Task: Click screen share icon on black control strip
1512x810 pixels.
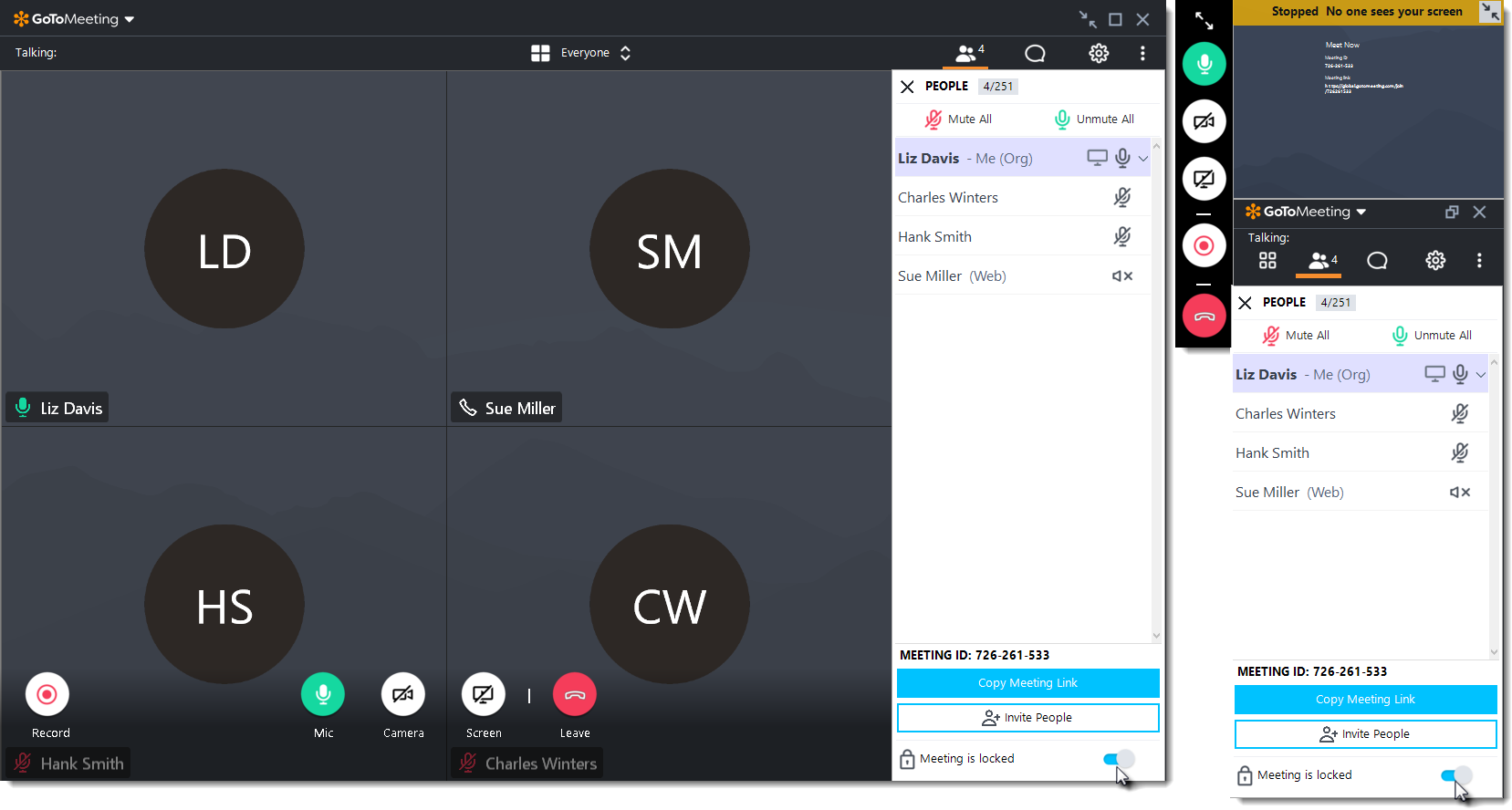Action: [1204, 179]
